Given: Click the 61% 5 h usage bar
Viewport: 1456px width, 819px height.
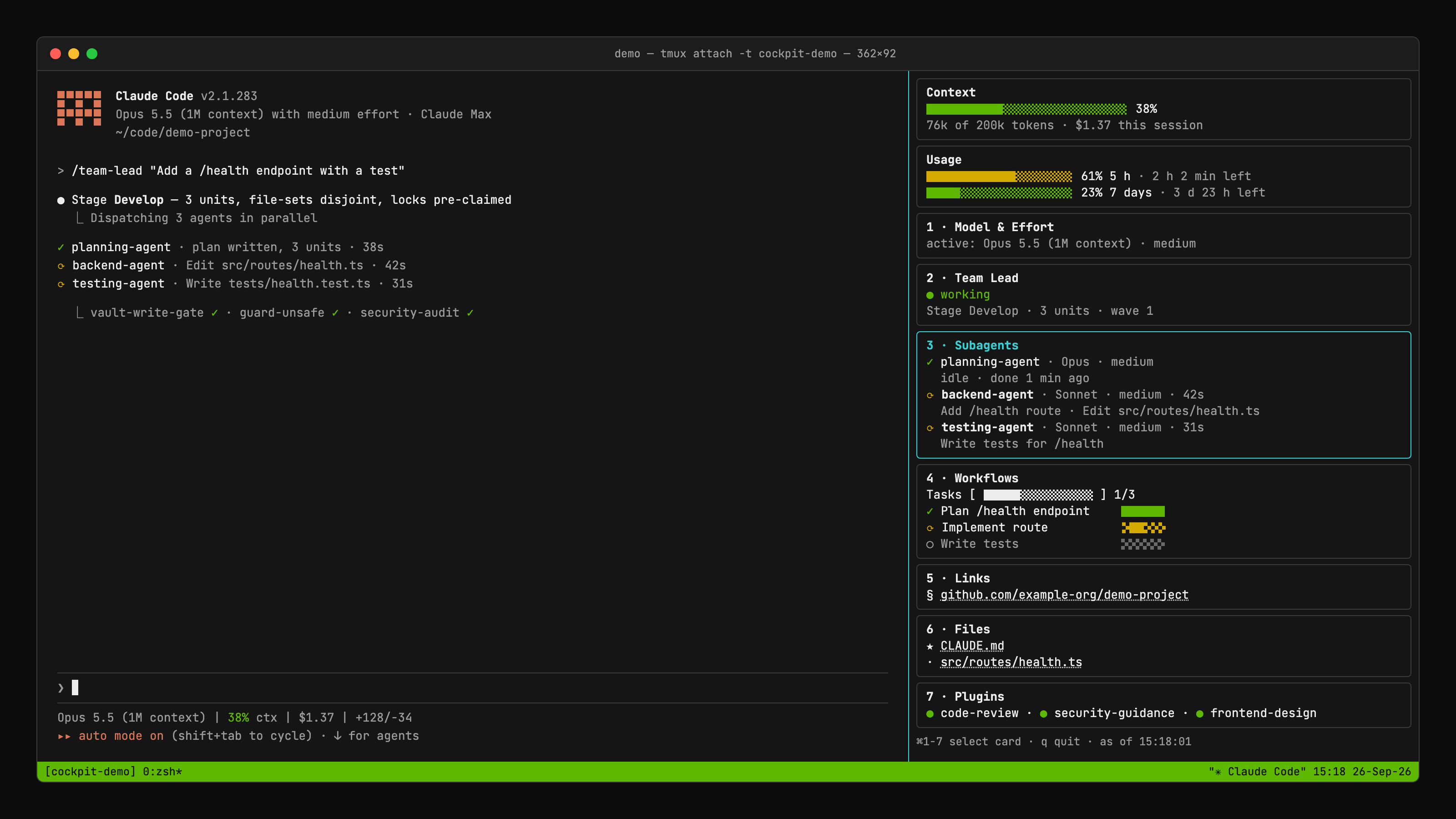Looking at the screenshot, I should [999, 177].
